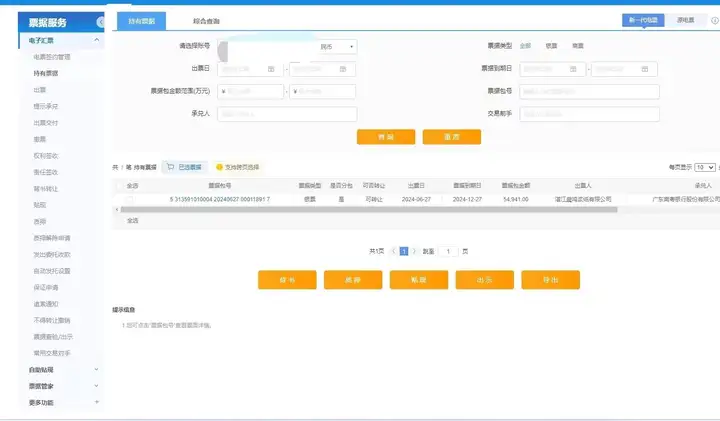Open calendar icon of 票据到期日 end date
Viewport: 720px width, 421px height.
[645, 69]
